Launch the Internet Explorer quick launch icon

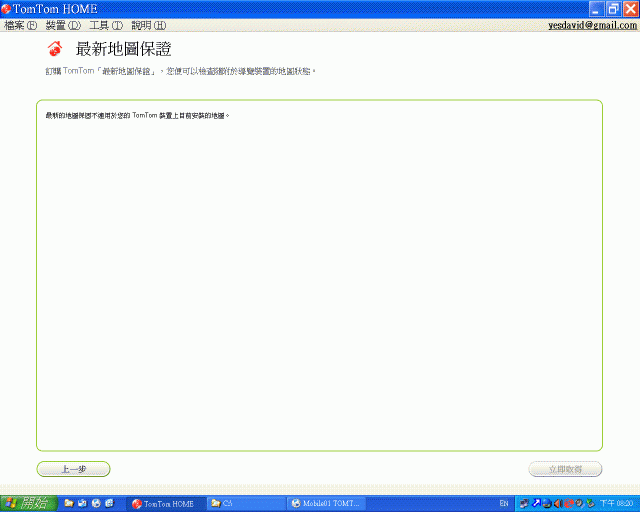point(109,503)
